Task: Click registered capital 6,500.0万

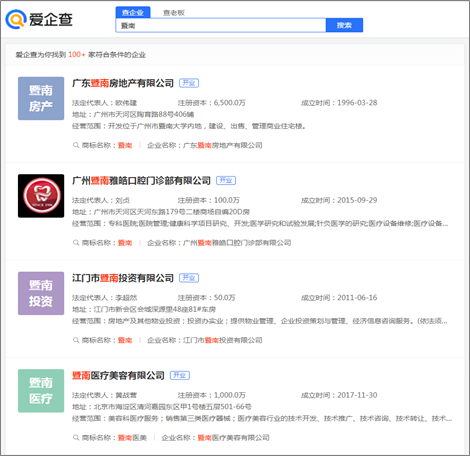Action: (230, 103)
